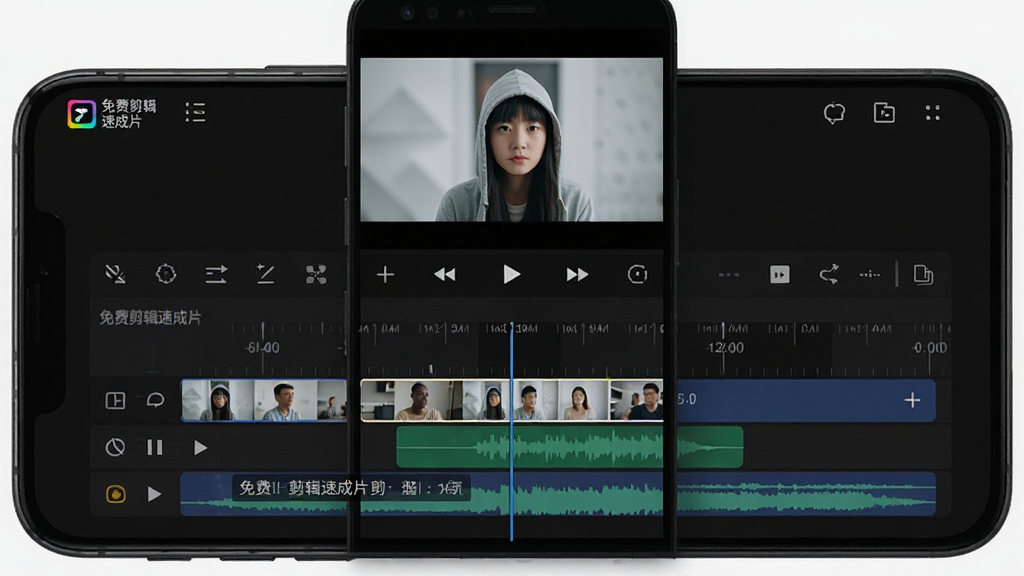Play the green audio track beside the pause icon
The height and width of the screenshot is (576, 1024).
200,447
